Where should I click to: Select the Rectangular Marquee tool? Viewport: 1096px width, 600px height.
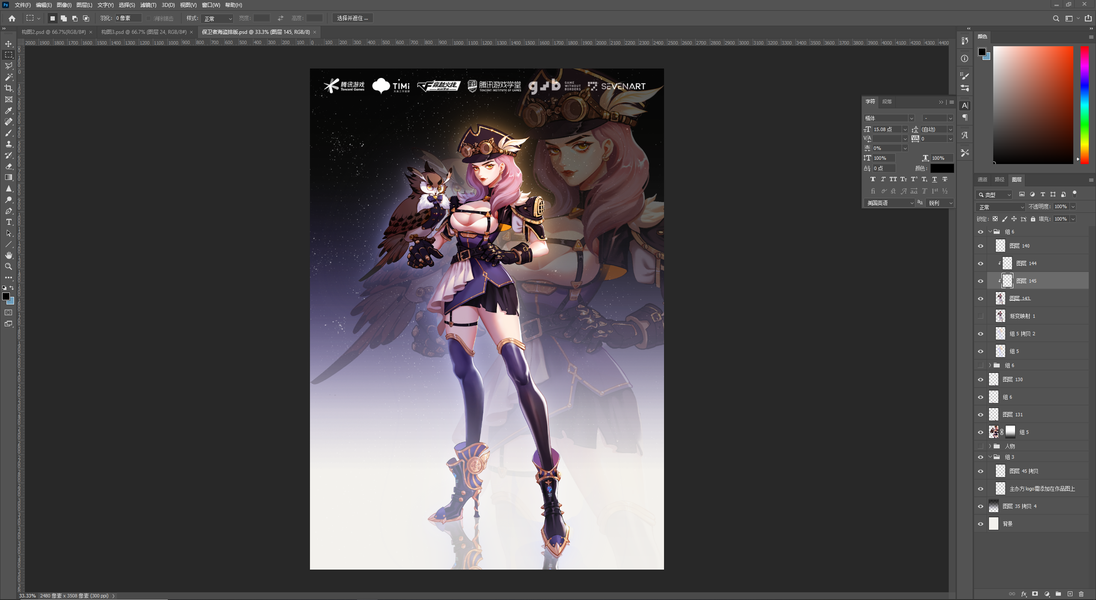coord(8,55)
